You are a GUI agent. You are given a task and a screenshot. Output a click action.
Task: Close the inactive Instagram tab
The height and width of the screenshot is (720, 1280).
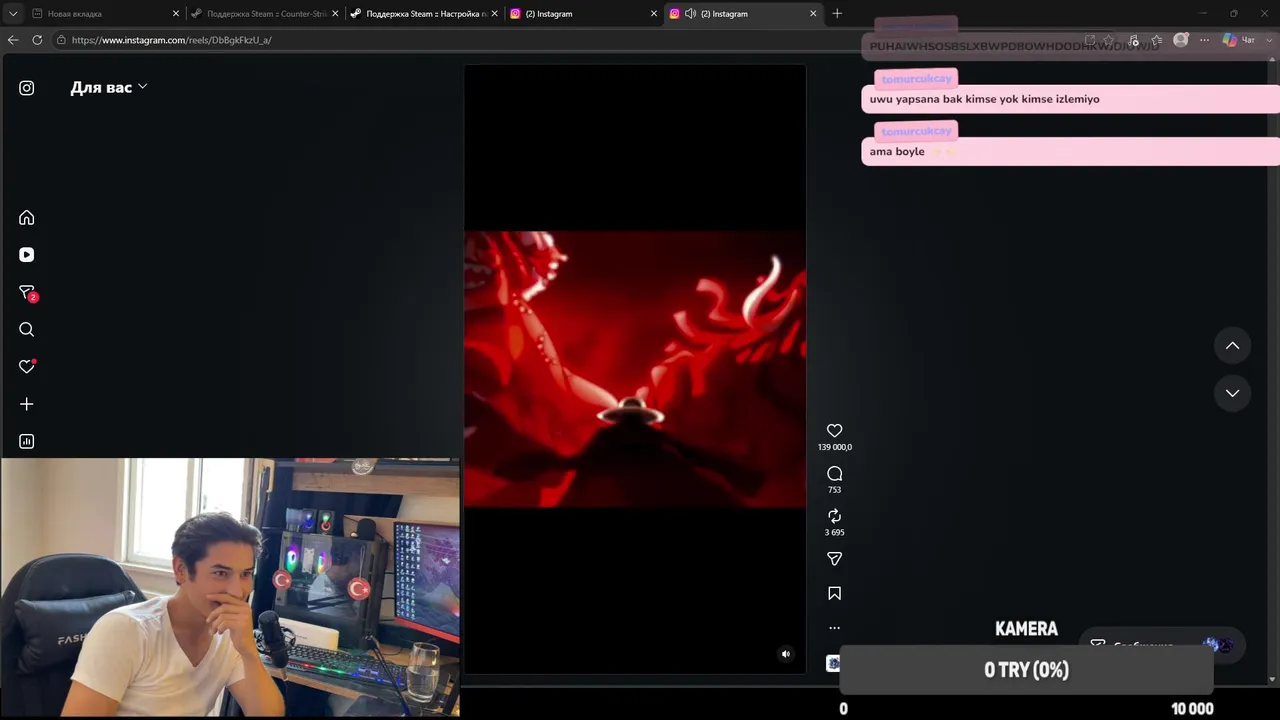pyautogui.click(x=654, y=14)
